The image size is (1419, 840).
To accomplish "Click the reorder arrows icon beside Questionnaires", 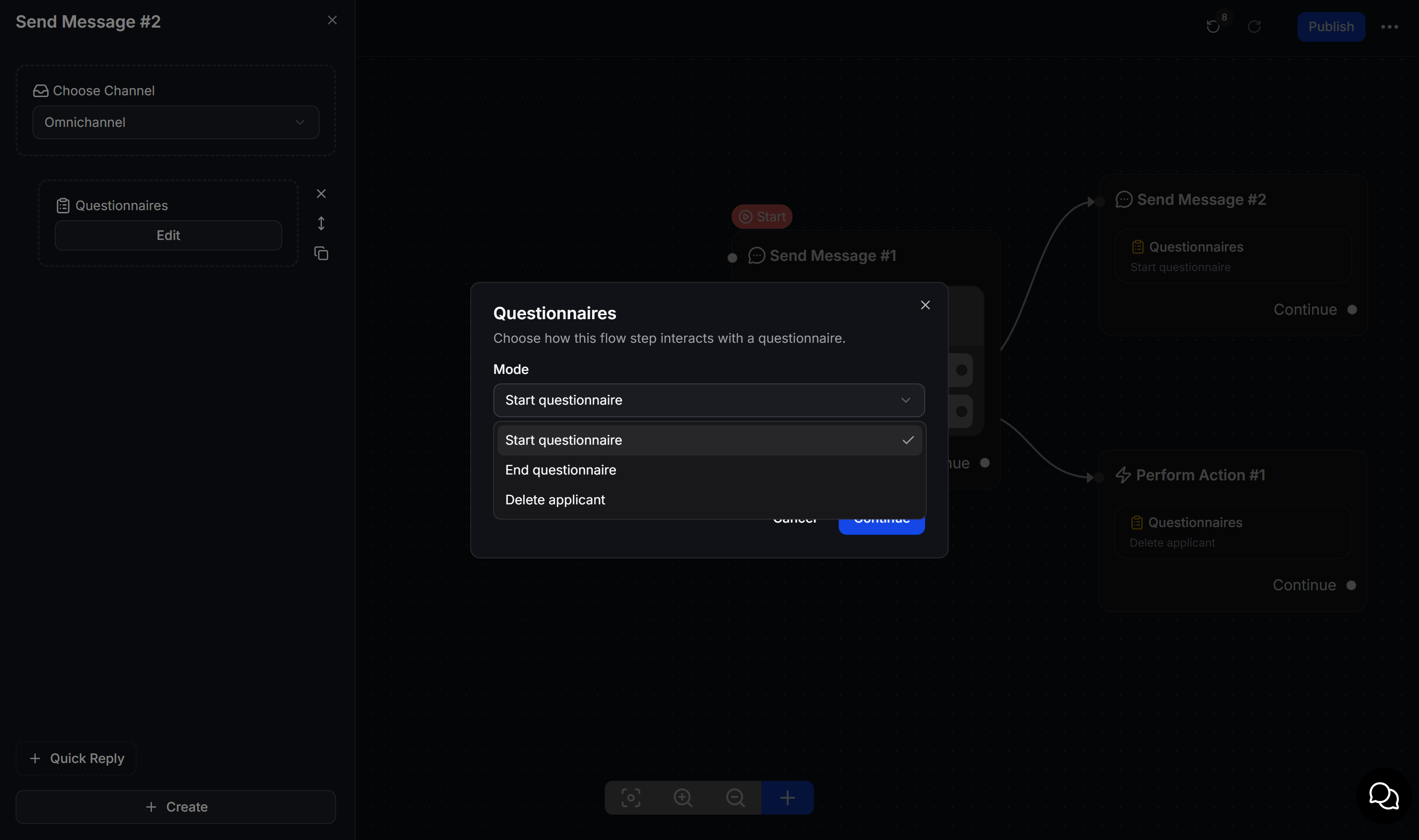I will pos(321,223).
